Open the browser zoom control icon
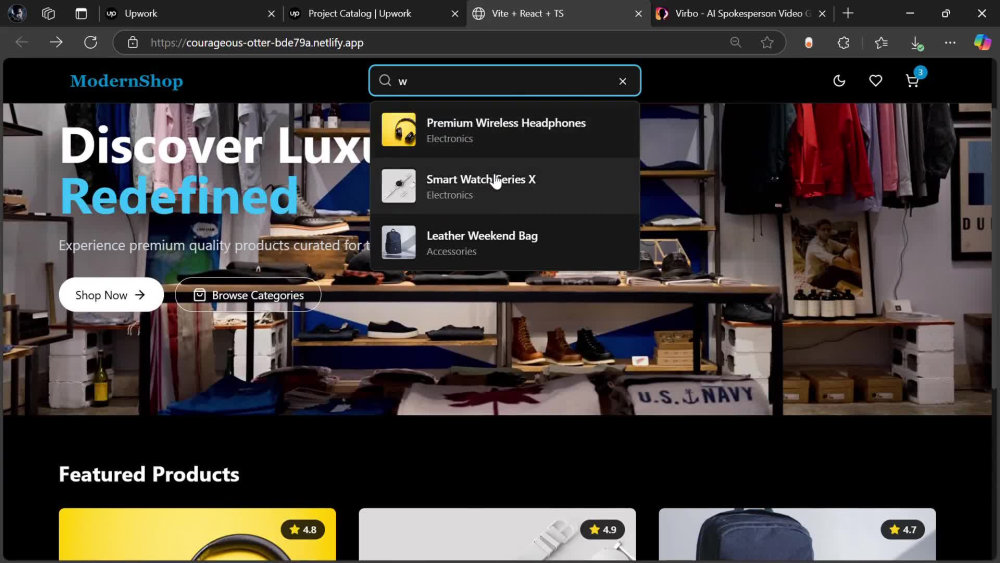This screenshot has height=563, width=1000. click(735, 42)
